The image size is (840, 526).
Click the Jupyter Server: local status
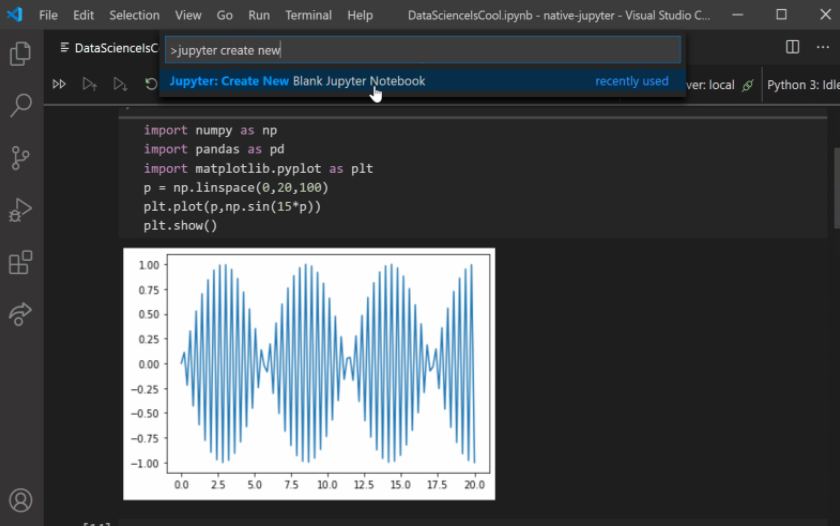(710, 85)
